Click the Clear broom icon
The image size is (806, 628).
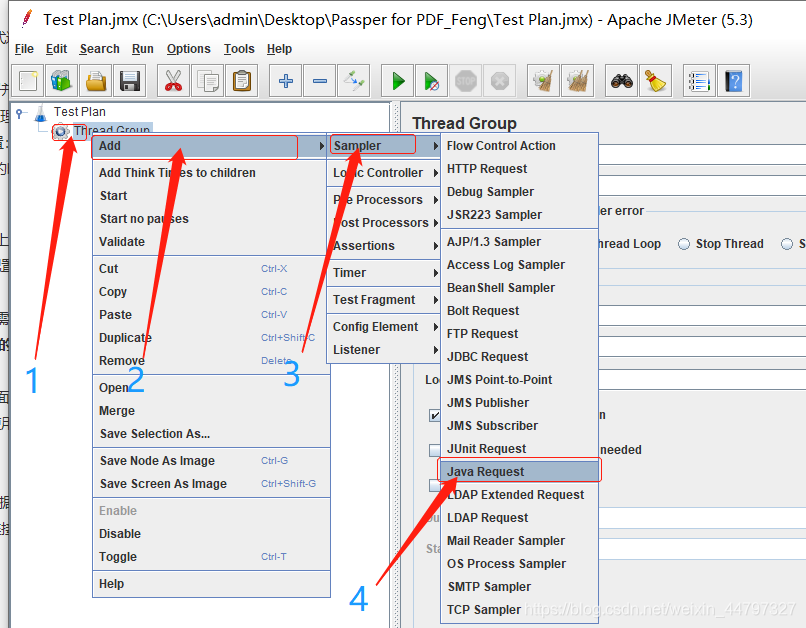click(x=543, y=81)
